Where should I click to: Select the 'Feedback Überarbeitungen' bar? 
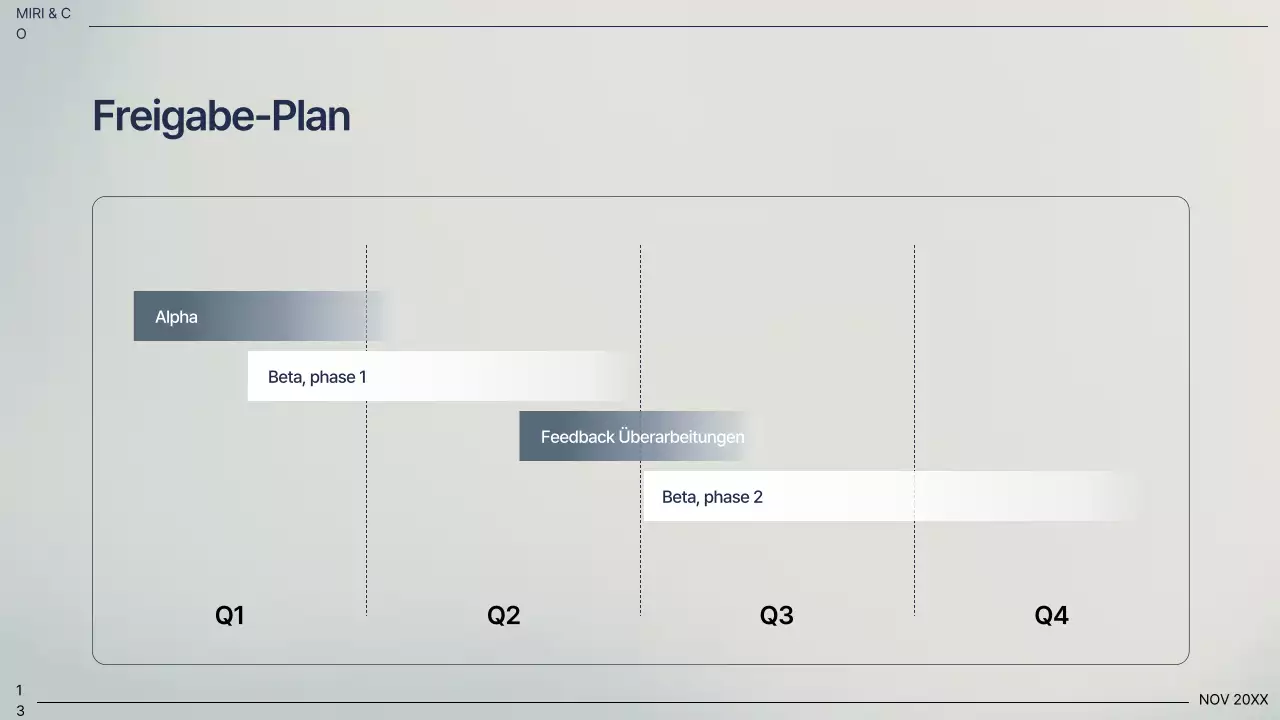[x=632, y=436]
